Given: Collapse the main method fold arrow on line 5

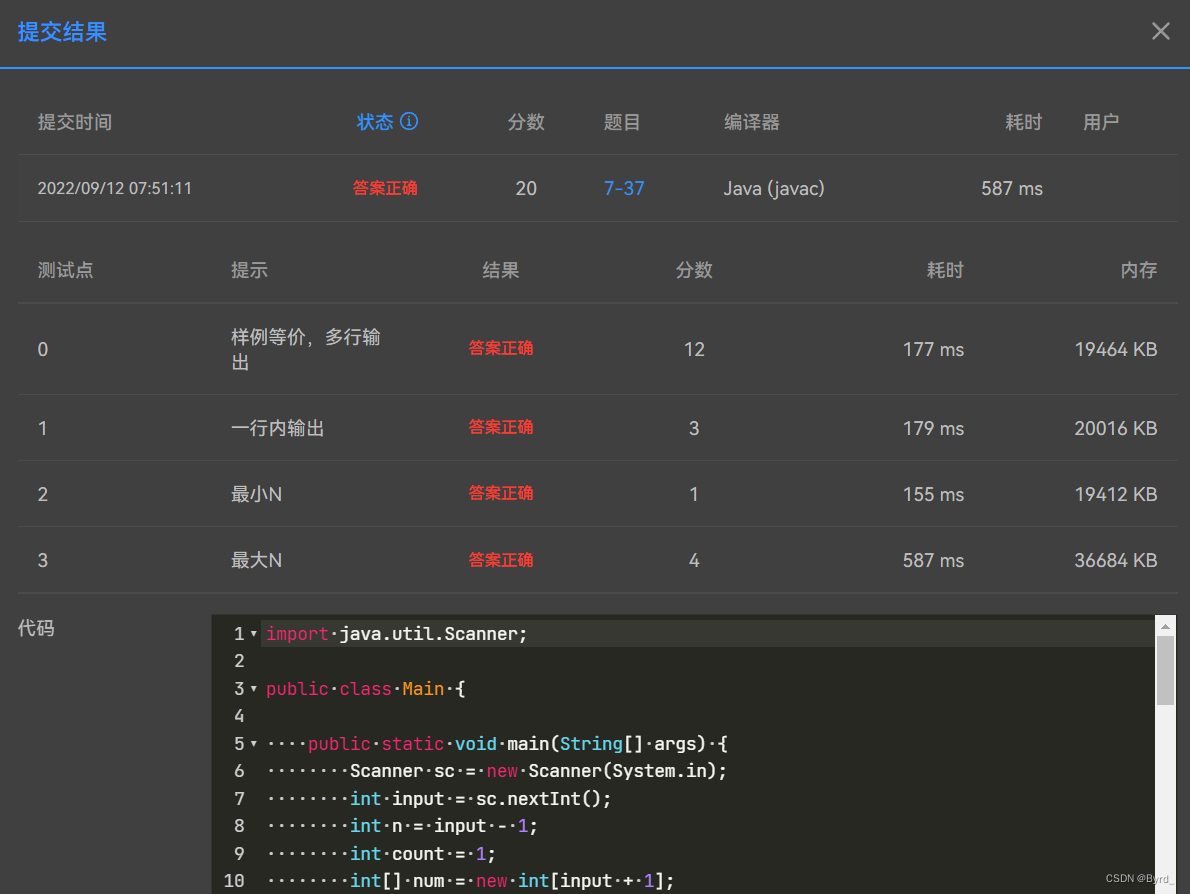Looking at the screenshot, I should pos(253,743).
